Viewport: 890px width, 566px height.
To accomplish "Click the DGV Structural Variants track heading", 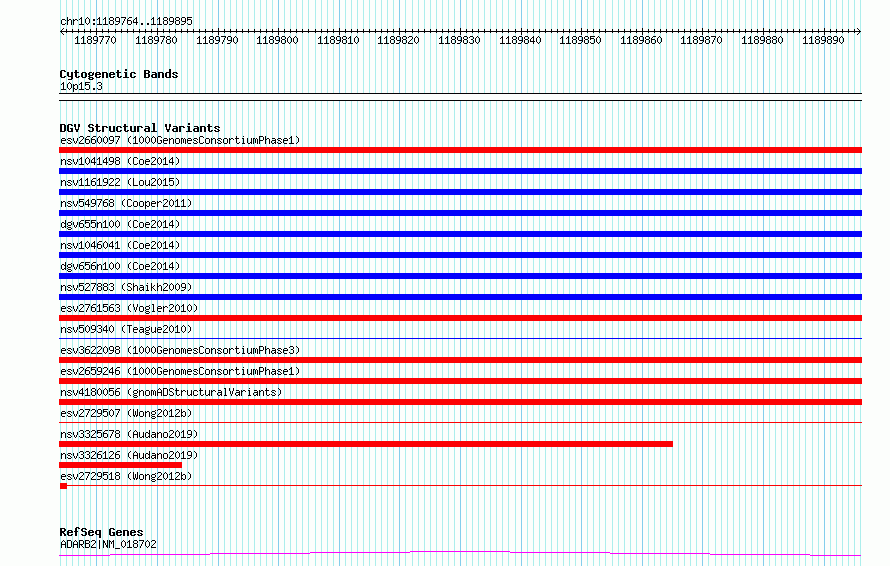I will (x=140, y=128).
